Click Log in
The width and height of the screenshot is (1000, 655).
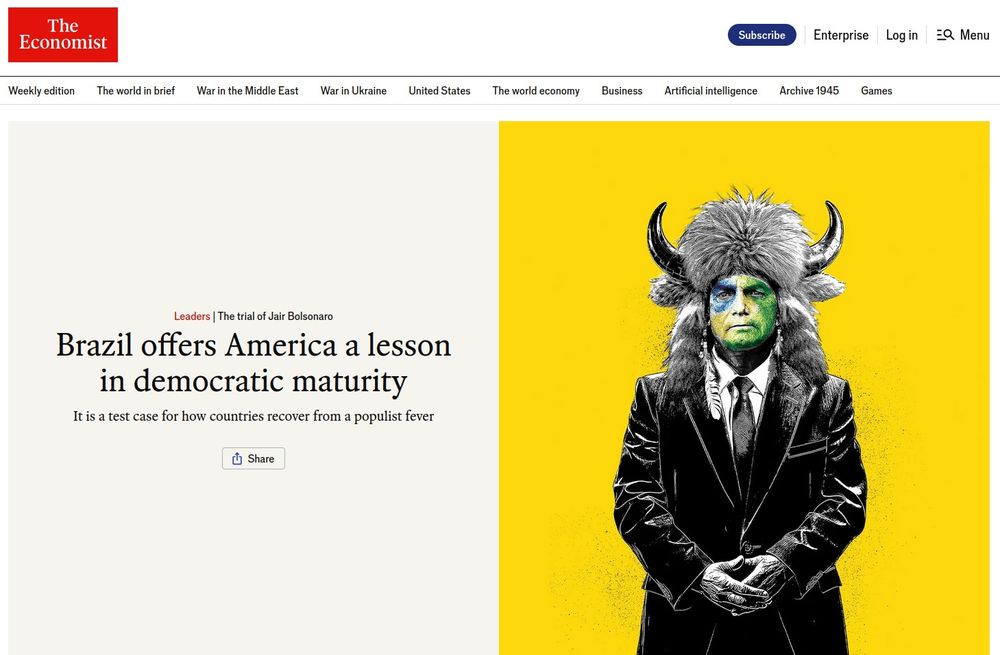pyautogui.click(x=901, y=35)
